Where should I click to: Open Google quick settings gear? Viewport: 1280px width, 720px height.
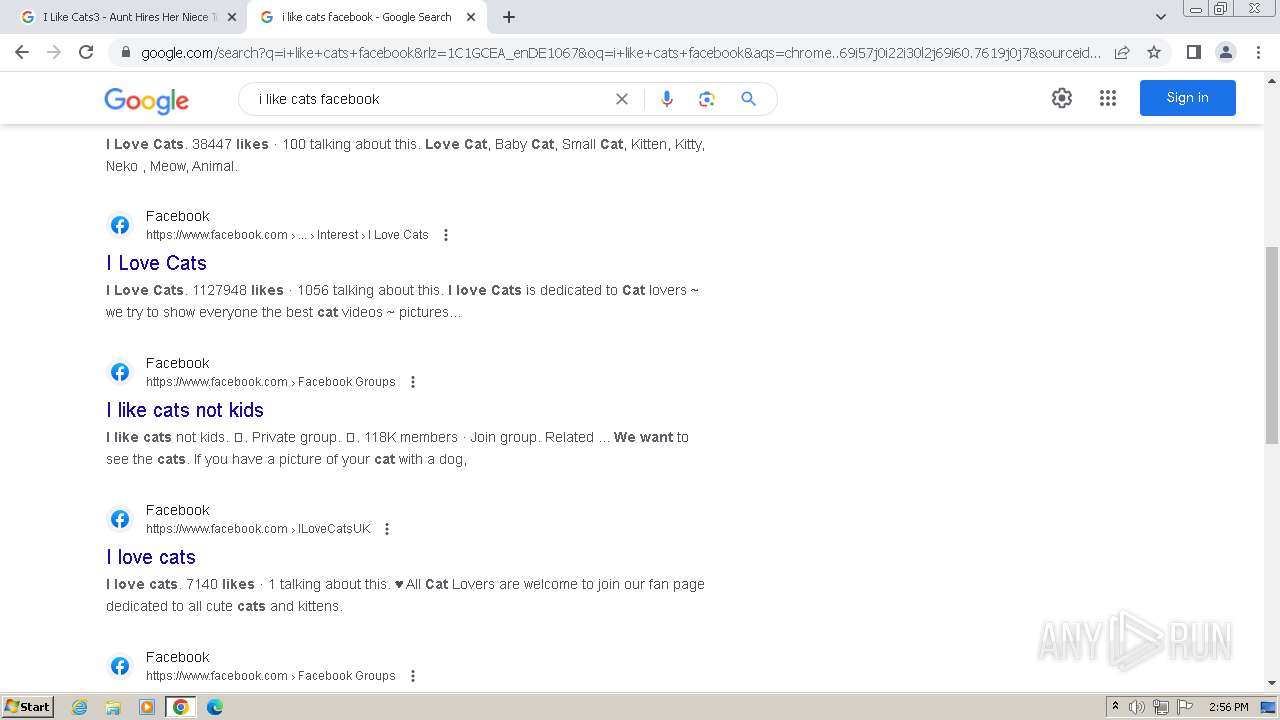point(1062,98)
